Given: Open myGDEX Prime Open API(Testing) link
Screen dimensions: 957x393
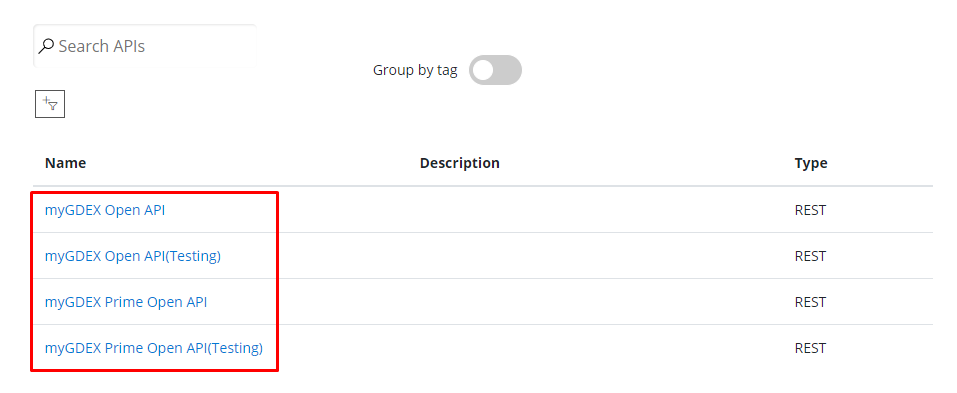Looking at the screenshot, I should click(x=154, y=348).
